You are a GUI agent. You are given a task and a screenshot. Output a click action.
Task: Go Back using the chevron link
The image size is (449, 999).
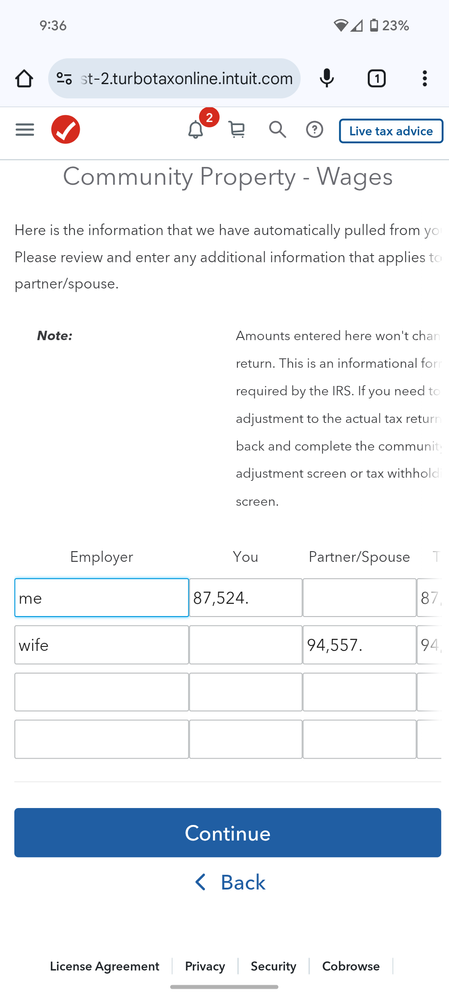230,882
